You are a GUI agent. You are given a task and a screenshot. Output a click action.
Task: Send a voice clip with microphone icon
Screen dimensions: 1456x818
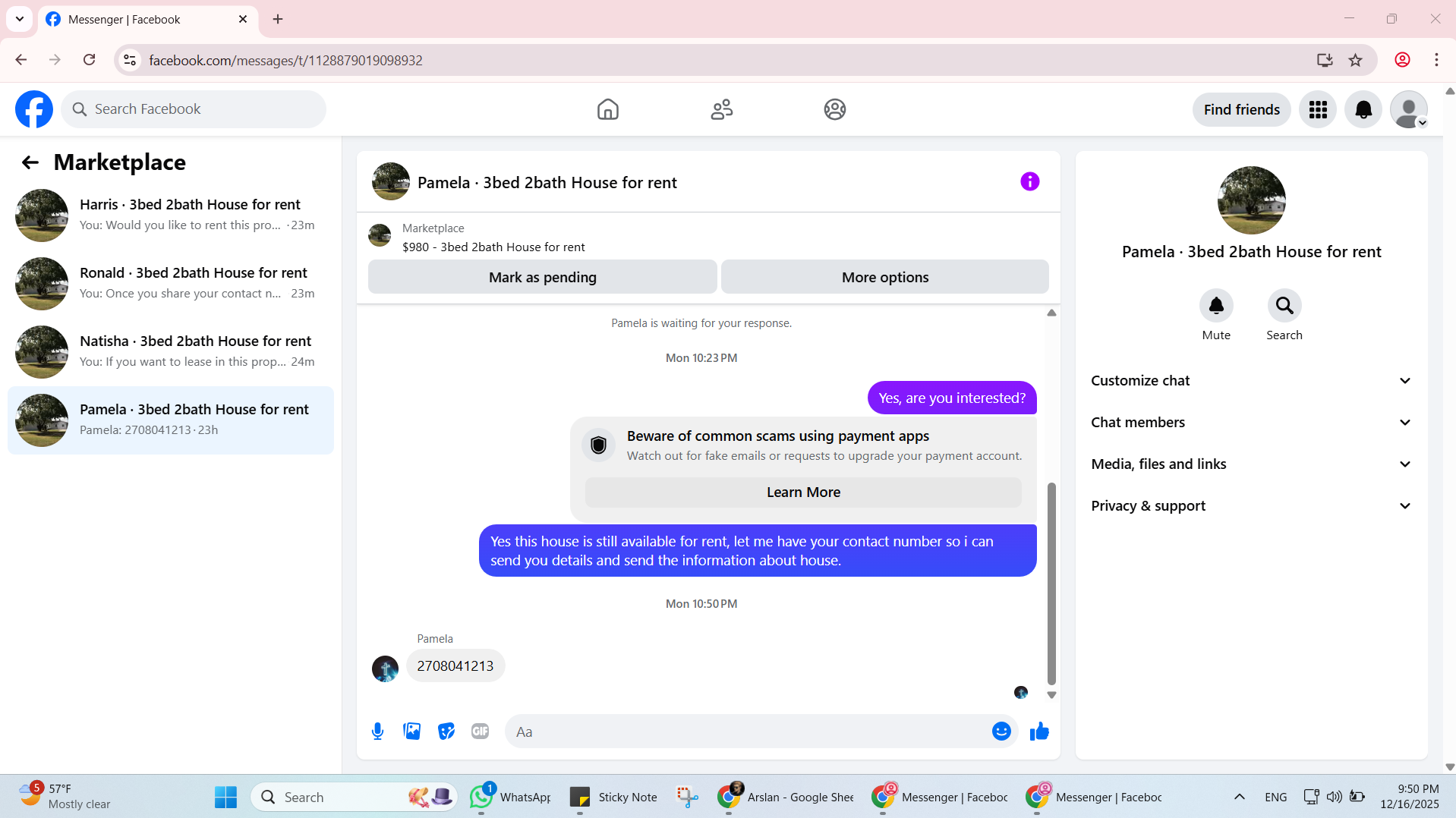tap(378, 731)
